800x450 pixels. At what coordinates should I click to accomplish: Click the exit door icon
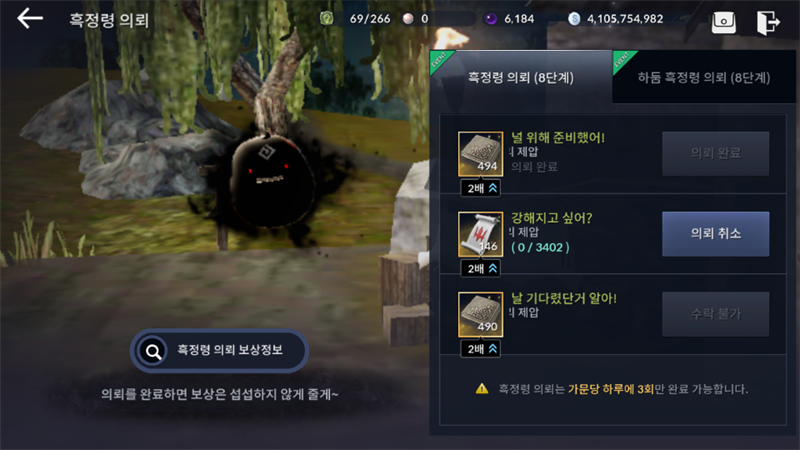click(x=768, y=22)
